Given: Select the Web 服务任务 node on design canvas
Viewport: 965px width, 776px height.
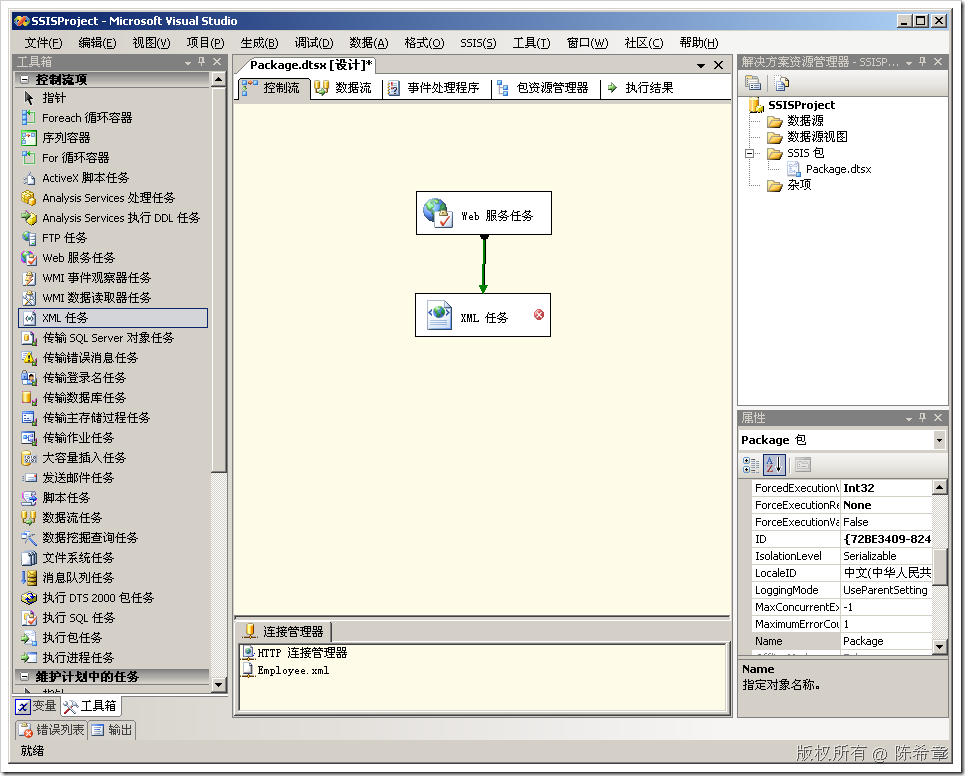Looking at the screenshot, I should click(484, 213).
